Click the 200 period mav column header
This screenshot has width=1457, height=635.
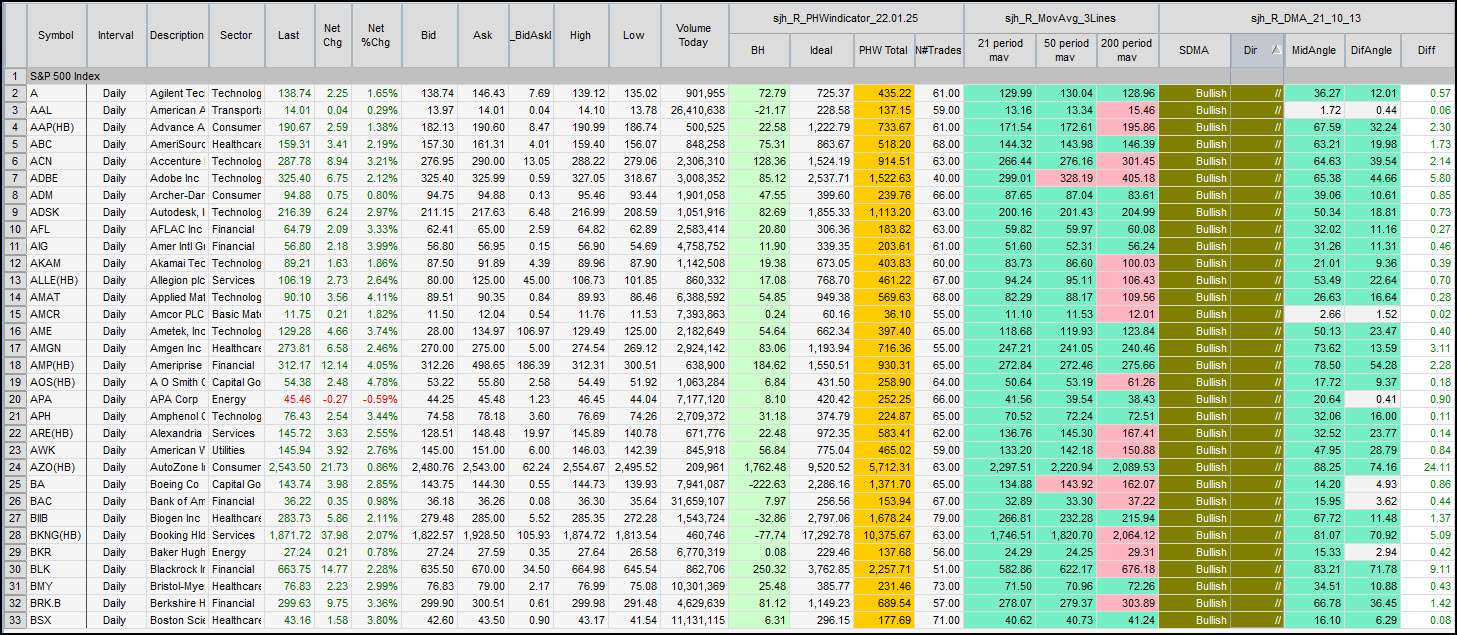click(x=1128, y=49)
